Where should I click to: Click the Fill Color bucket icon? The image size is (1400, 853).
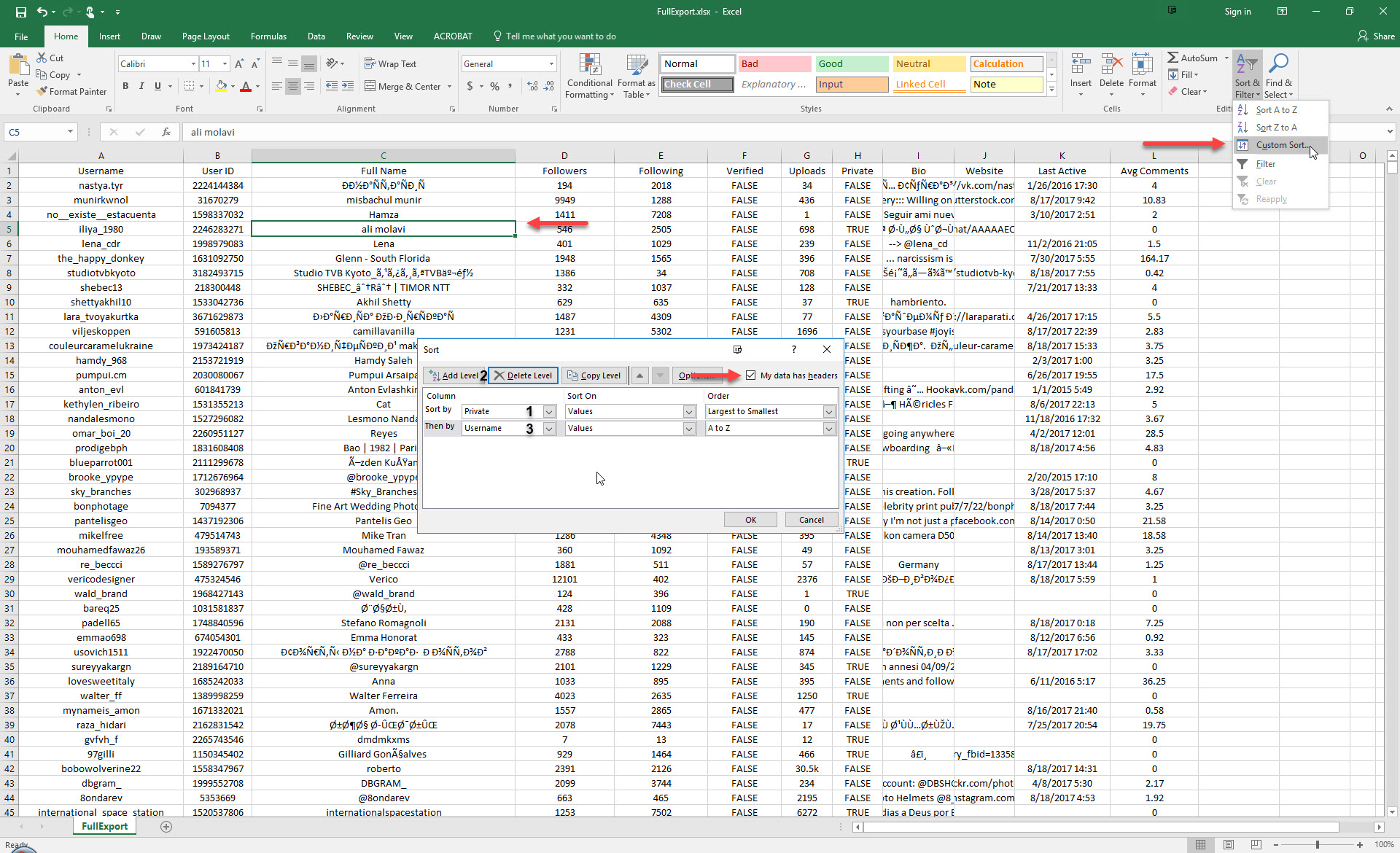[221, 86]
